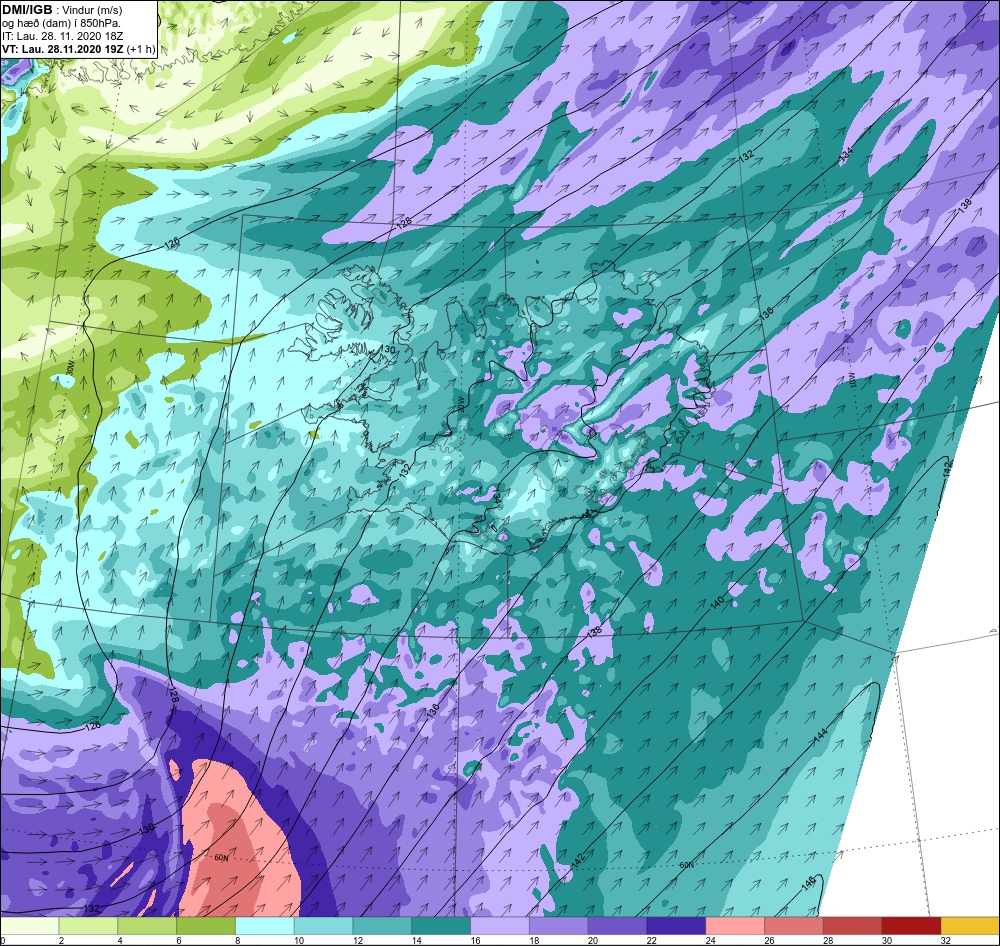
Task: Select the 2–4 m/s light green legend swatch
Action: coord(88,925)
